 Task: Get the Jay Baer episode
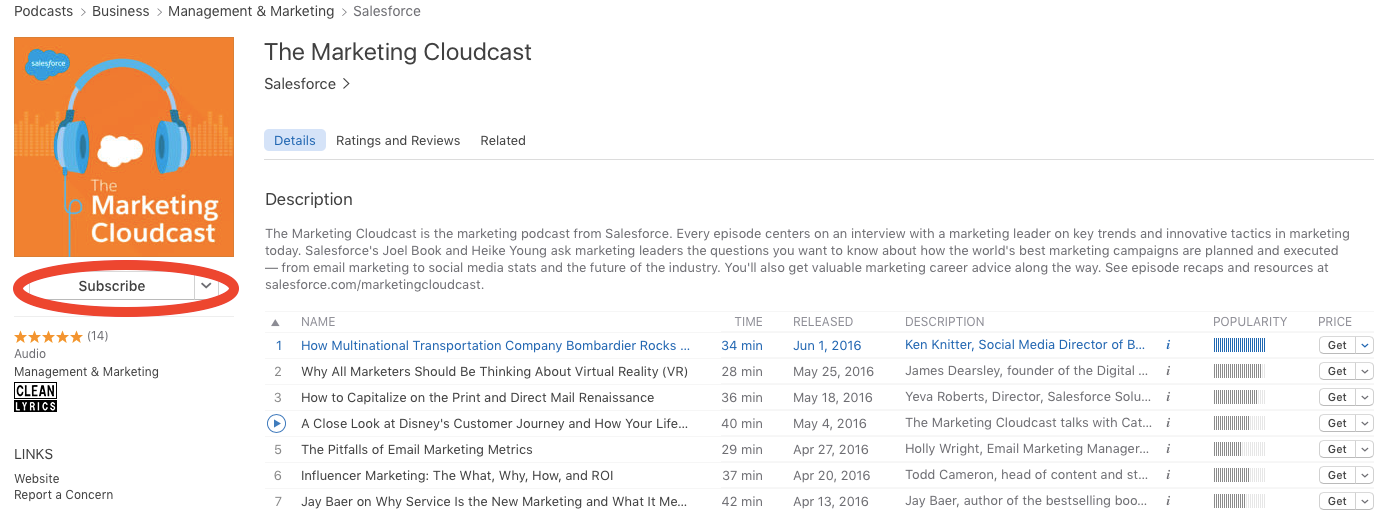1337,501
